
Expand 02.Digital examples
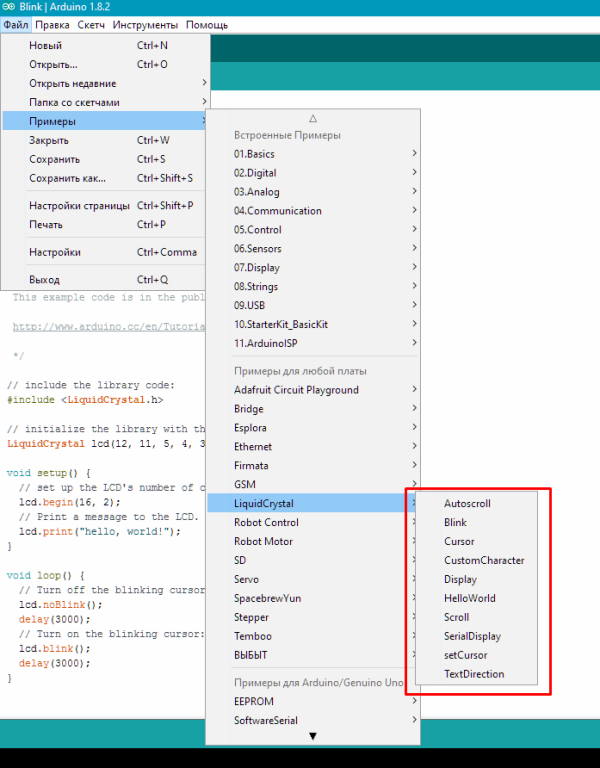[313, 173]
